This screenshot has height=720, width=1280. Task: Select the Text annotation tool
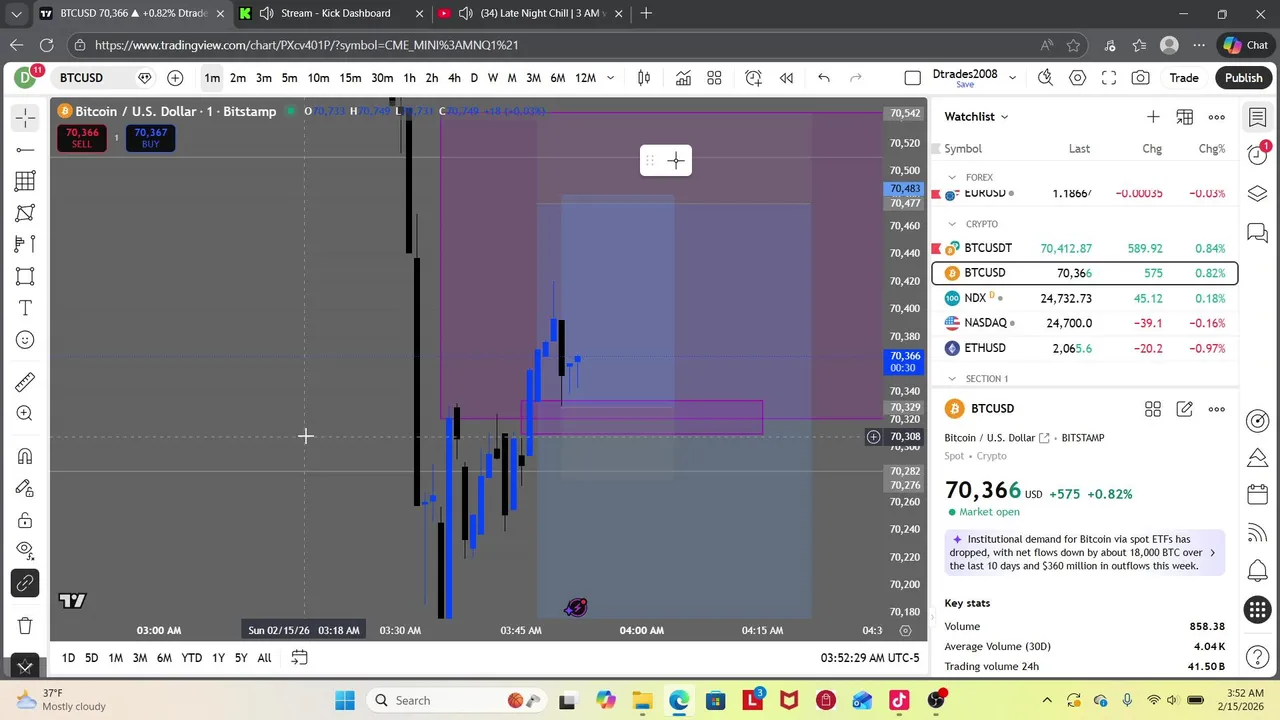25,308
